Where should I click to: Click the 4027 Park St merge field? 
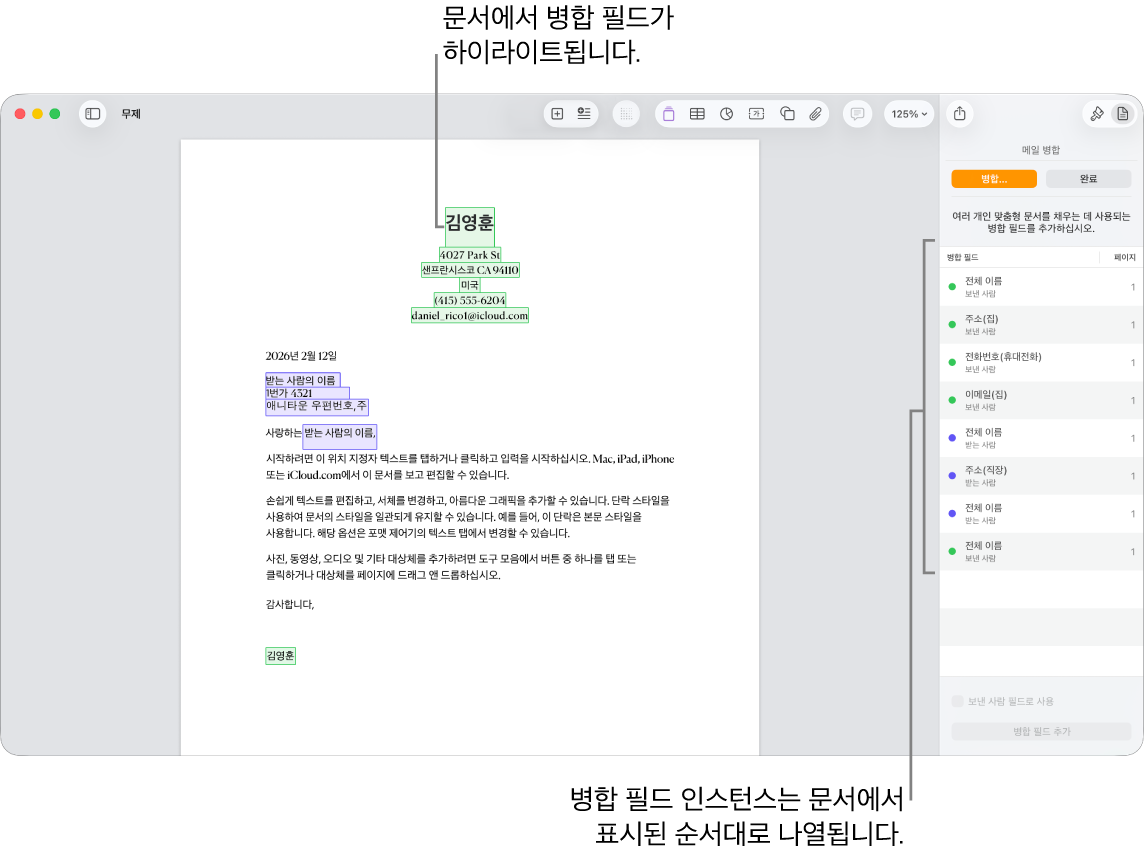click(470, 255)
